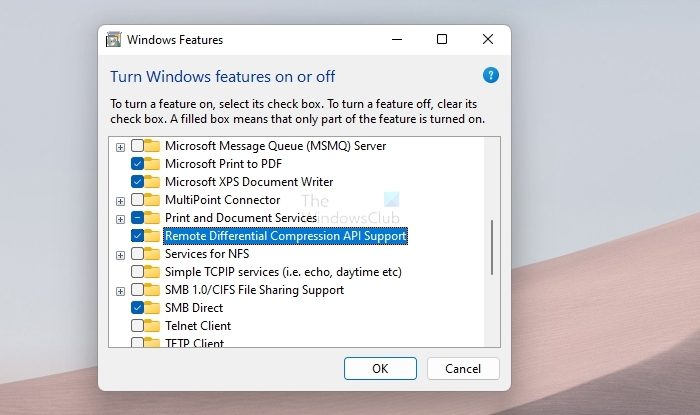The height and width of the screenshot is (415, 700).
Task: Uncheck Microsoft Print to PDF
Action: (x=137, y=163)
